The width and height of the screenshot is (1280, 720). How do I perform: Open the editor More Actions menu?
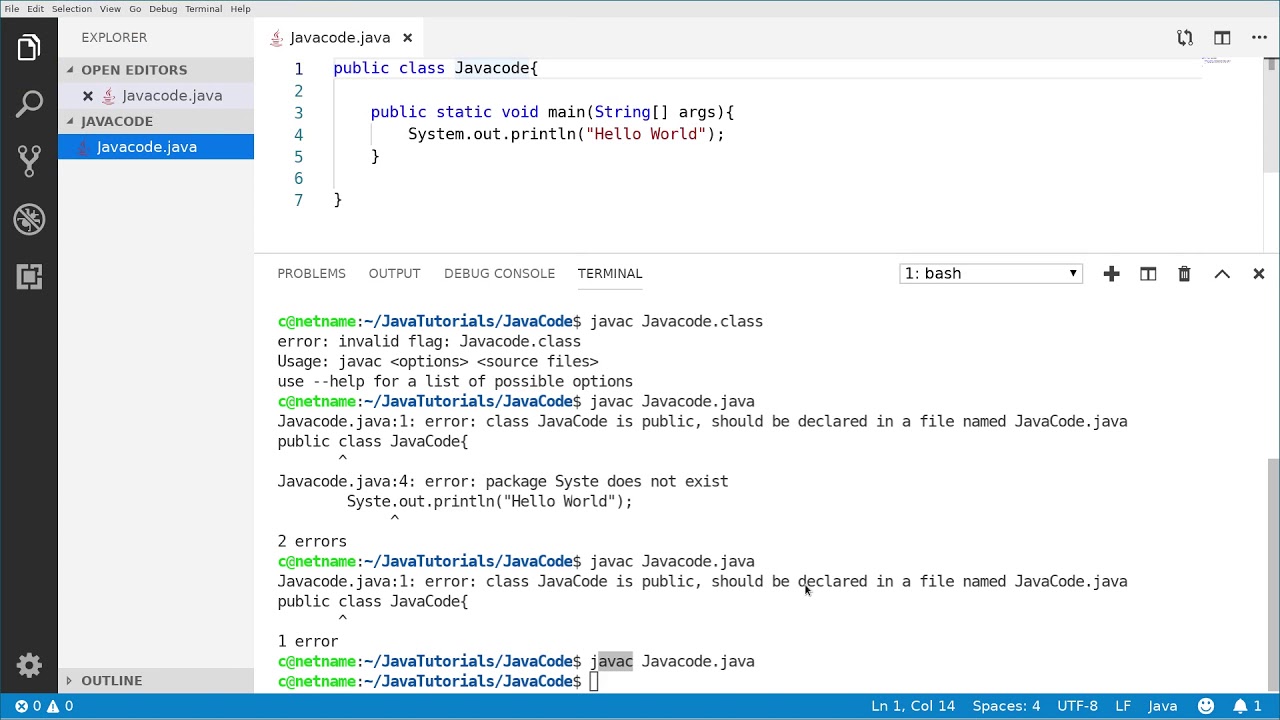tap(1259, 38)
